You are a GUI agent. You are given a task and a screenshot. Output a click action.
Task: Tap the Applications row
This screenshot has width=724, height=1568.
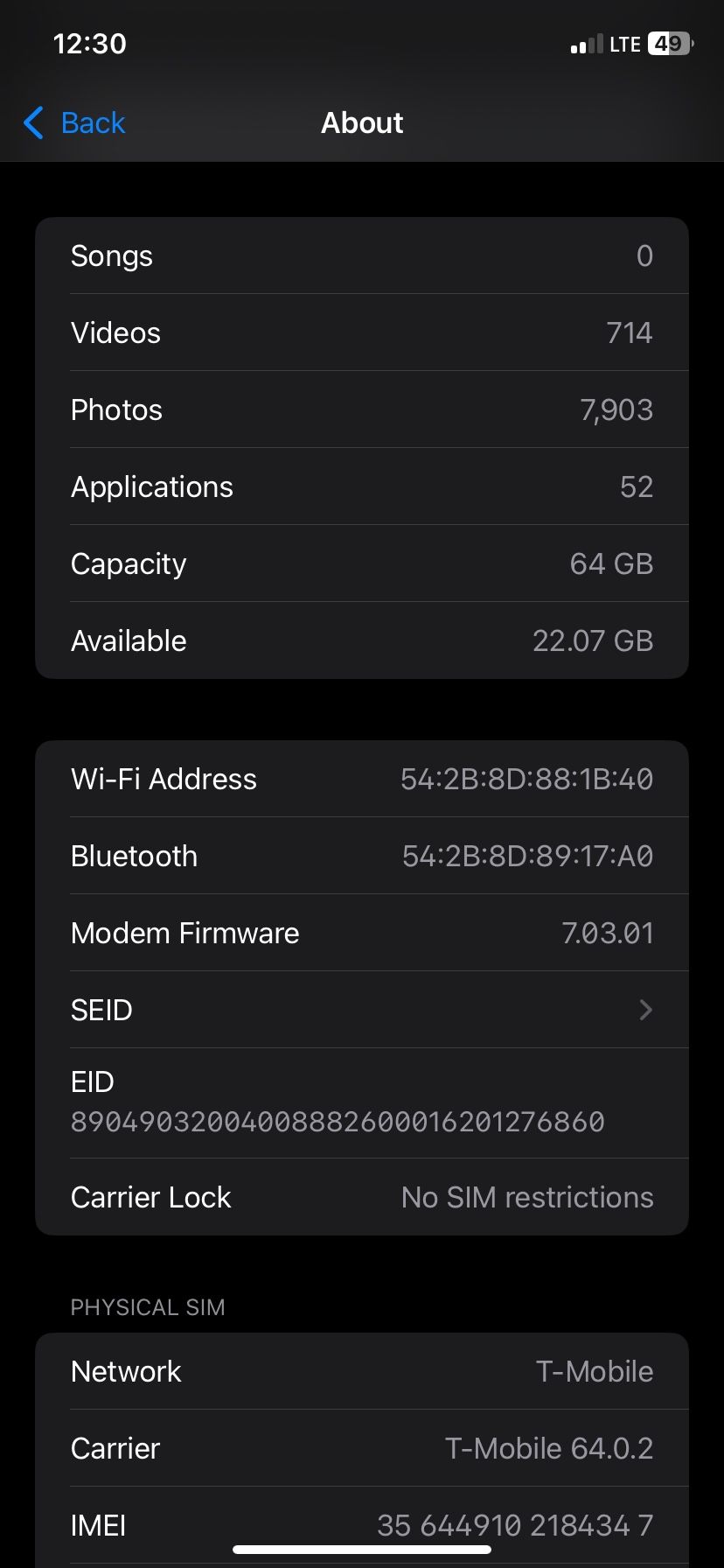coord(362,487)
